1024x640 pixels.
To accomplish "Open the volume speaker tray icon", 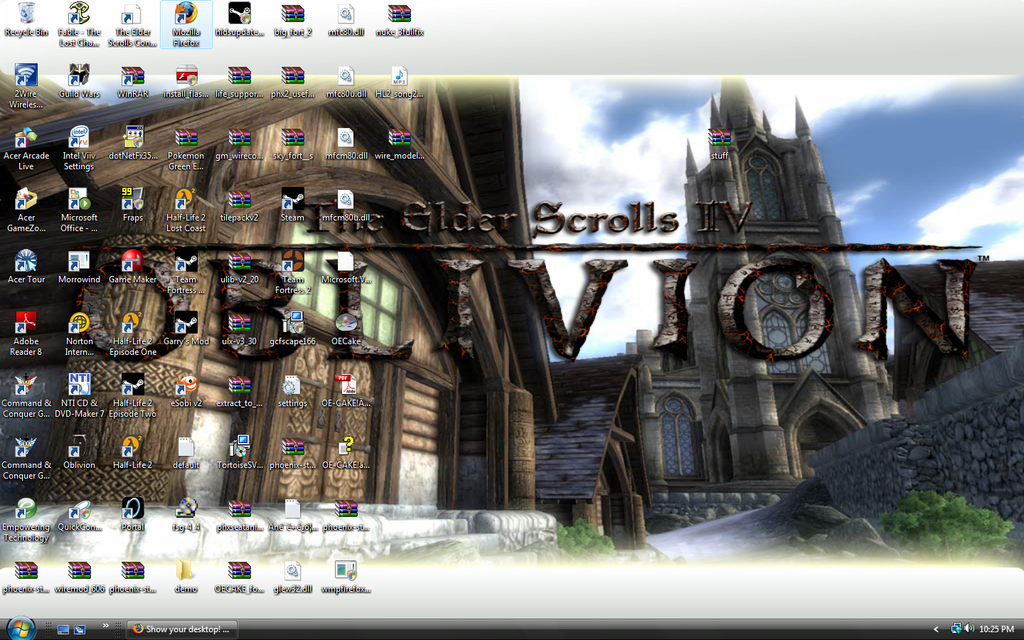I will [969, 629].
